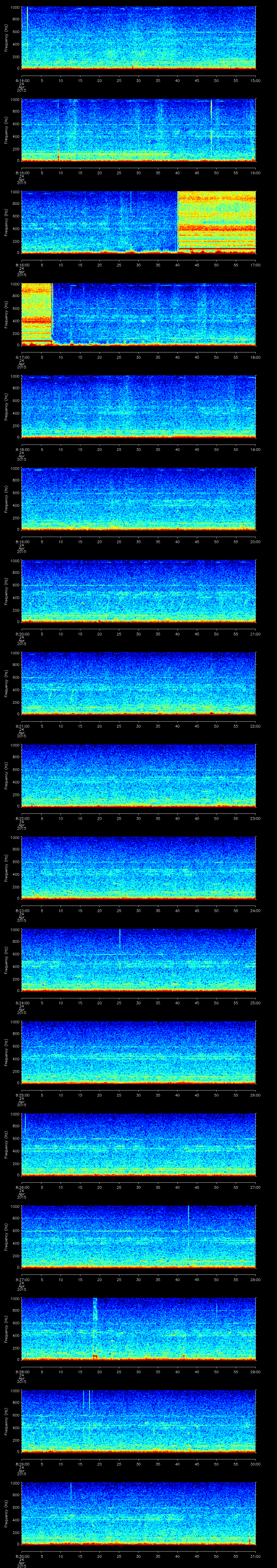The image size is (277, 1568).
Task: Click the 200 Hz tick label on the 8:28:00 panel
Action: click(x=16, y=1348)
